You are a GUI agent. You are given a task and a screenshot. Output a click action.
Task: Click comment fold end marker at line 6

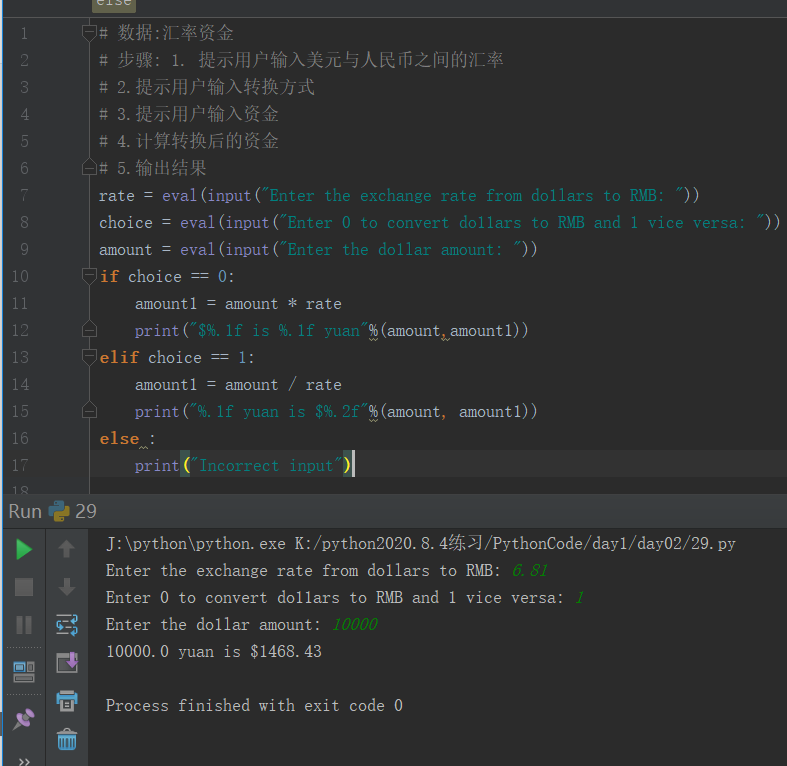click(89, 167)
